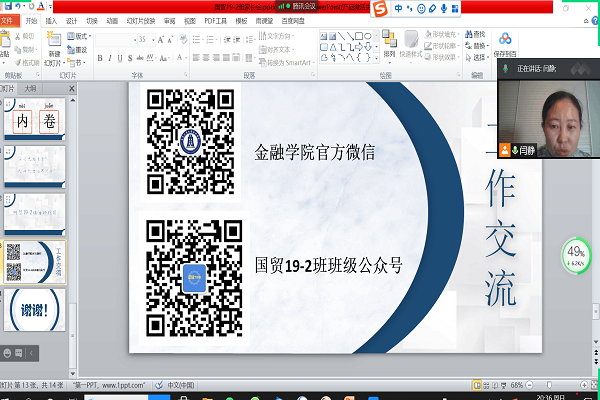Image resolution: width=600 pixels, height=400 pixels.
Task: Switch to the Animations (动画) ribbon tab
Action: point(112,21)
